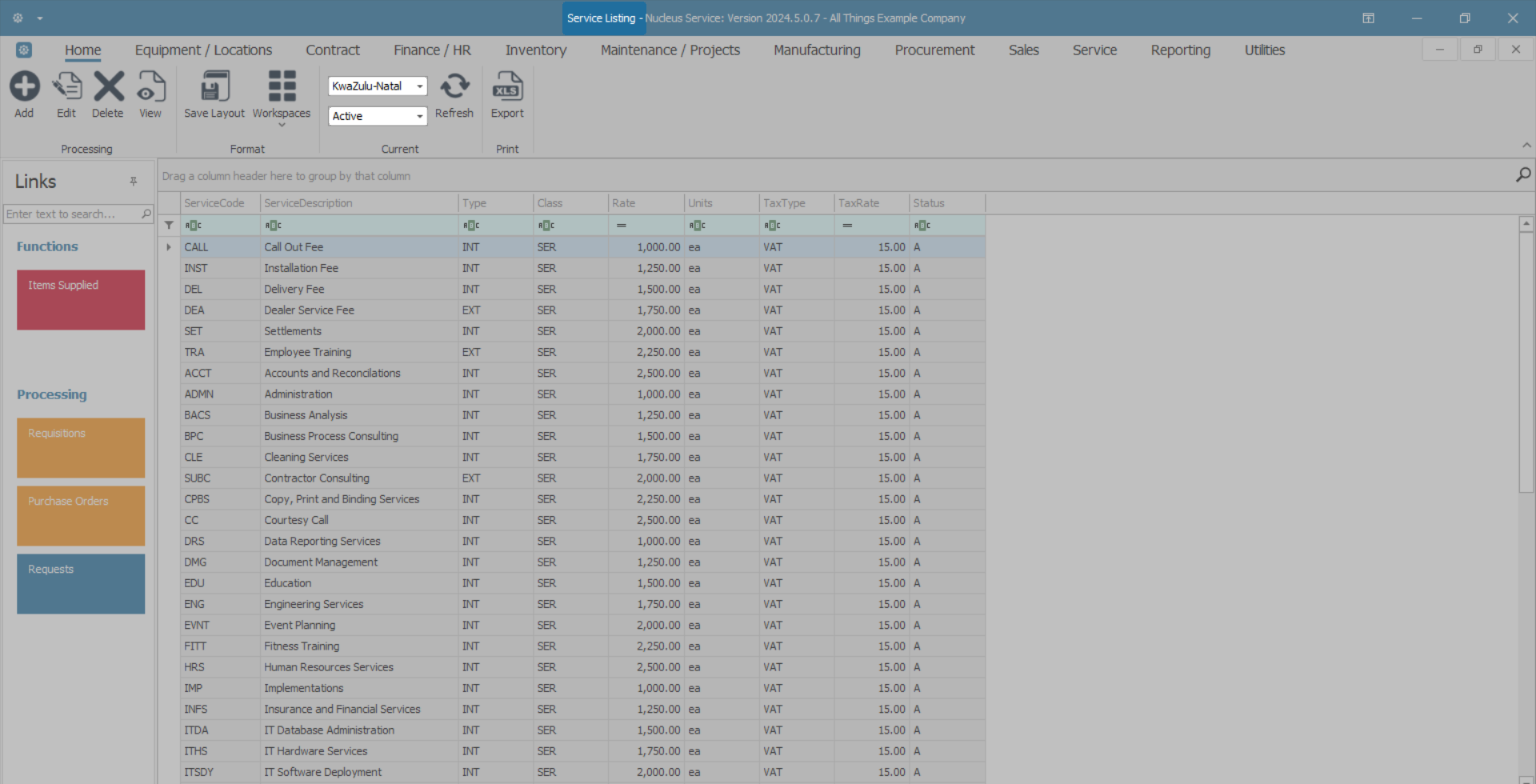Sort by the Rate column header

point(645,203)
